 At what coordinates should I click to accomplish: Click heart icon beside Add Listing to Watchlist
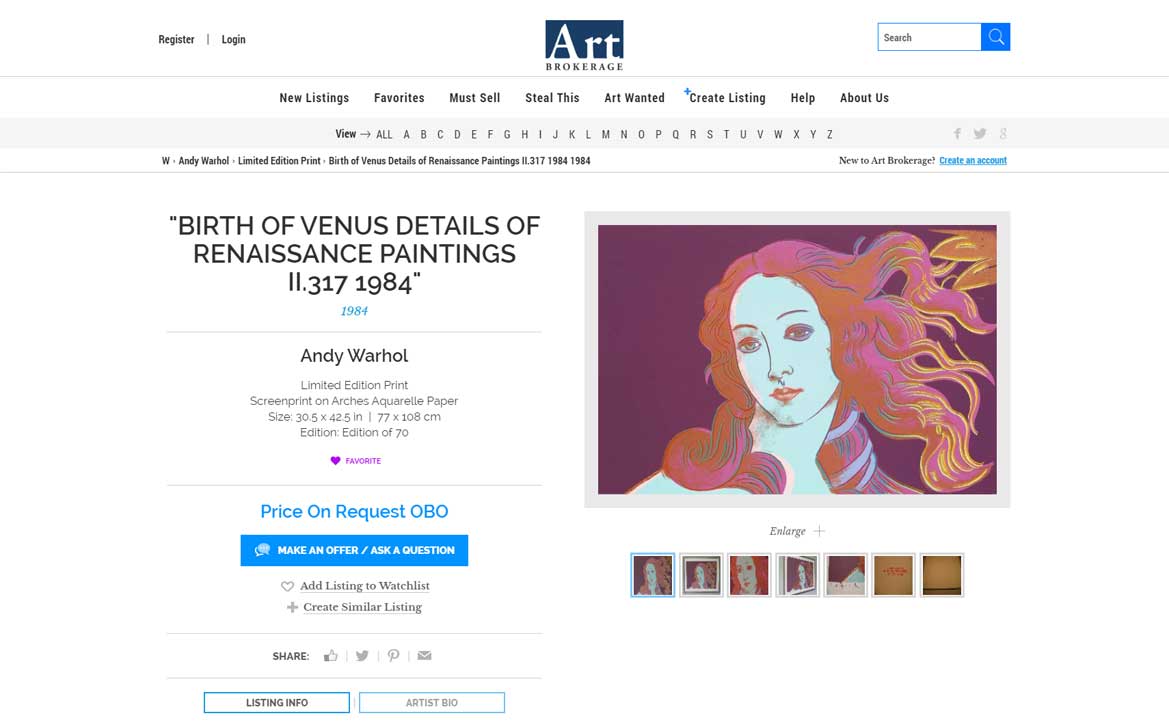pyautogui.click(x=287, y=586)
